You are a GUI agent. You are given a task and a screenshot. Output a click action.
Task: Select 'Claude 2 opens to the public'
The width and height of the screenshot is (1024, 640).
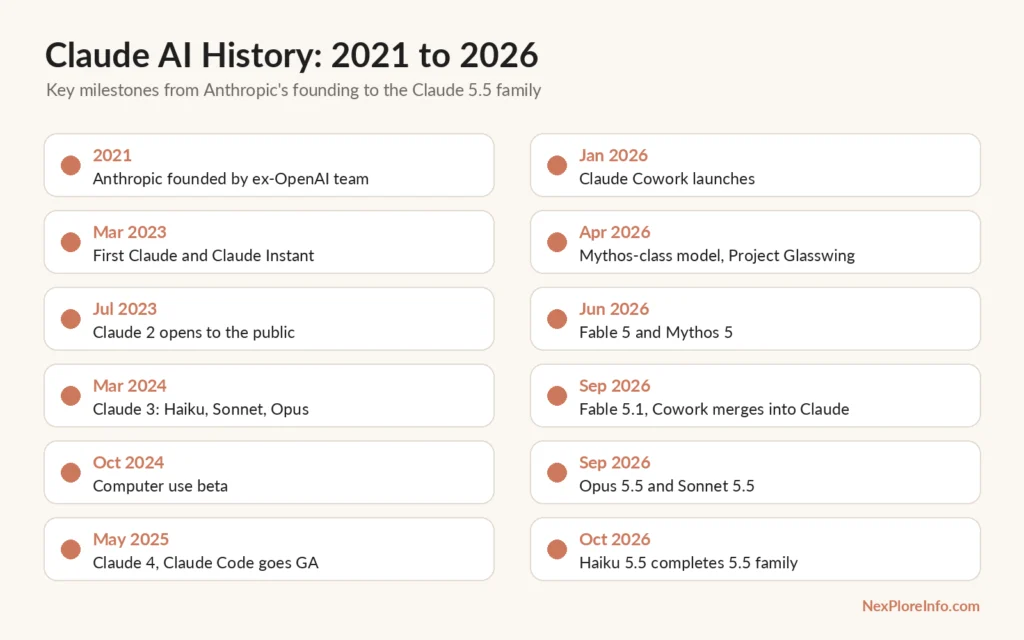(193, 332)
